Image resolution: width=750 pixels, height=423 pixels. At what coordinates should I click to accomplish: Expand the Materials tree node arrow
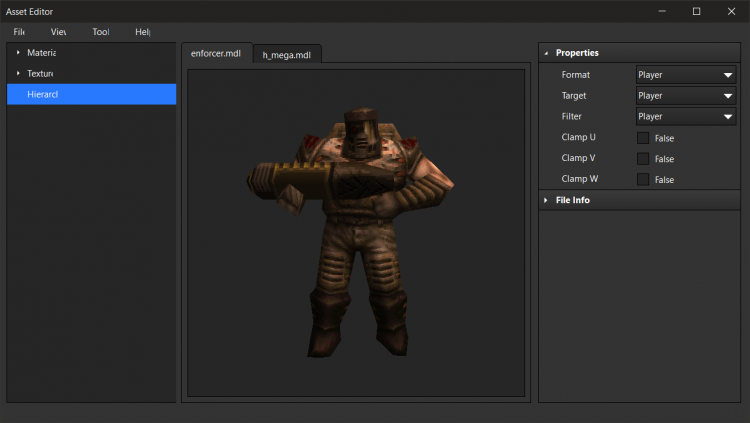18,52
